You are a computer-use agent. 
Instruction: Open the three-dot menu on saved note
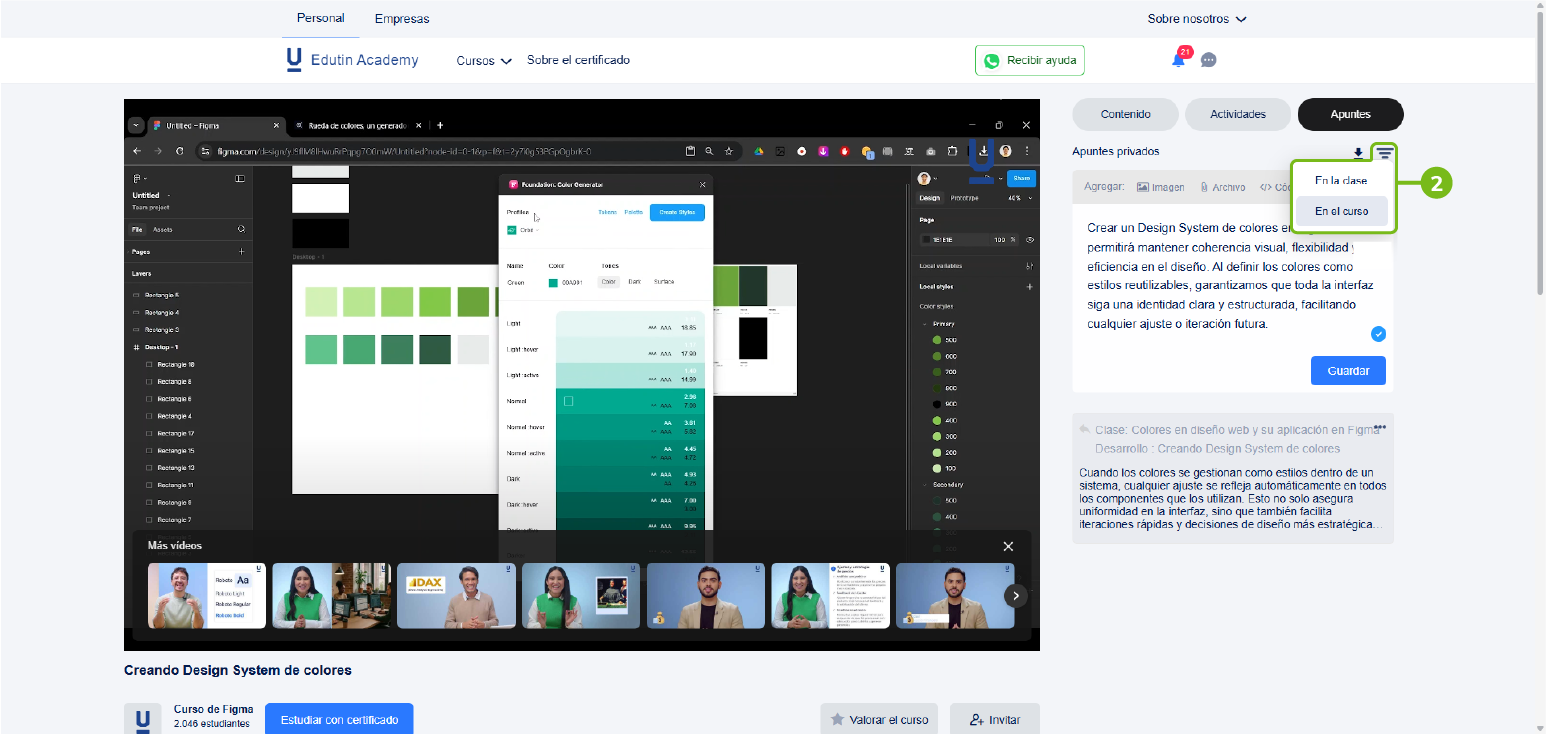point(1381,428)
